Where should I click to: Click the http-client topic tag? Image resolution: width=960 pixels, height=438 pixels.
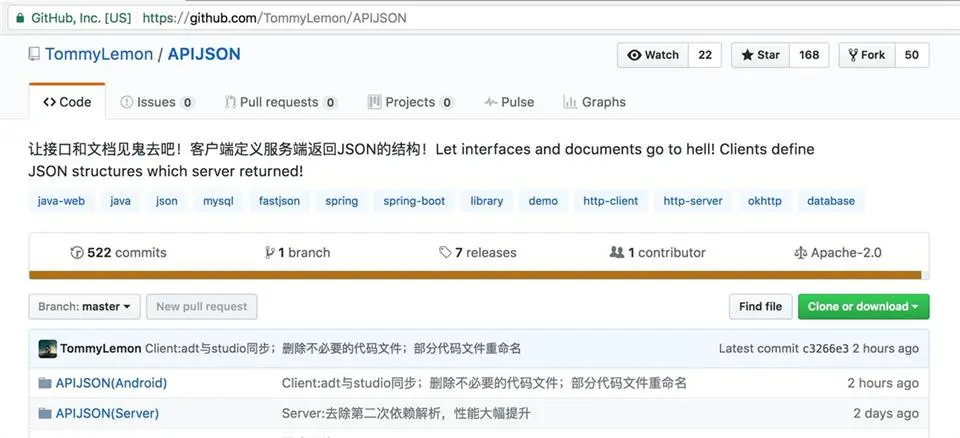[x=610, y=201]
